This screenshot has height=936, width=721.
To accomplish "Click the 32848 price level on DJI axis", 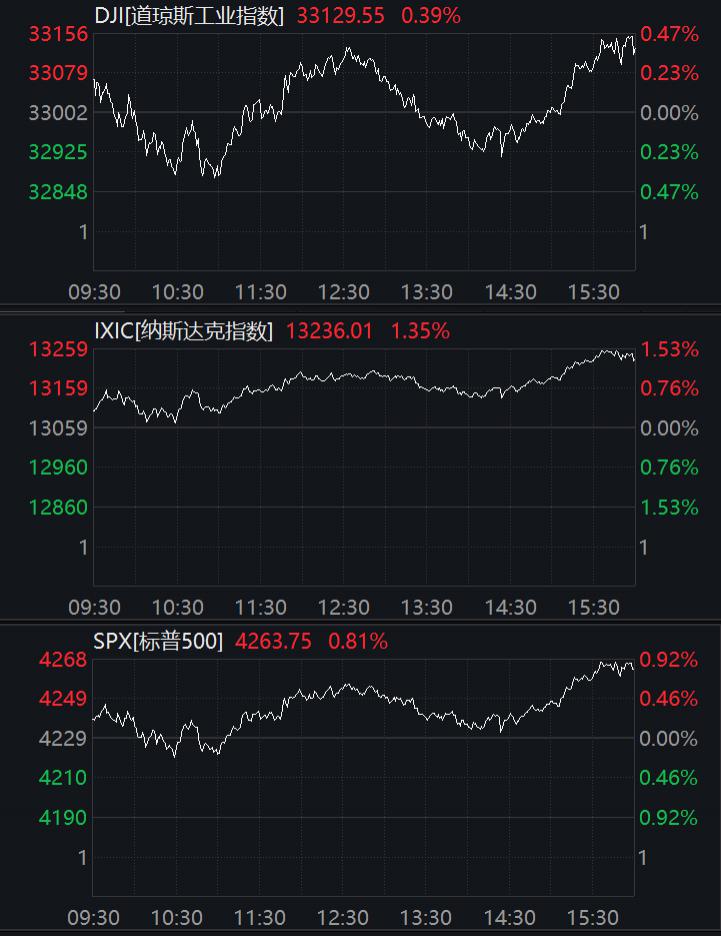I will [58, 192].
